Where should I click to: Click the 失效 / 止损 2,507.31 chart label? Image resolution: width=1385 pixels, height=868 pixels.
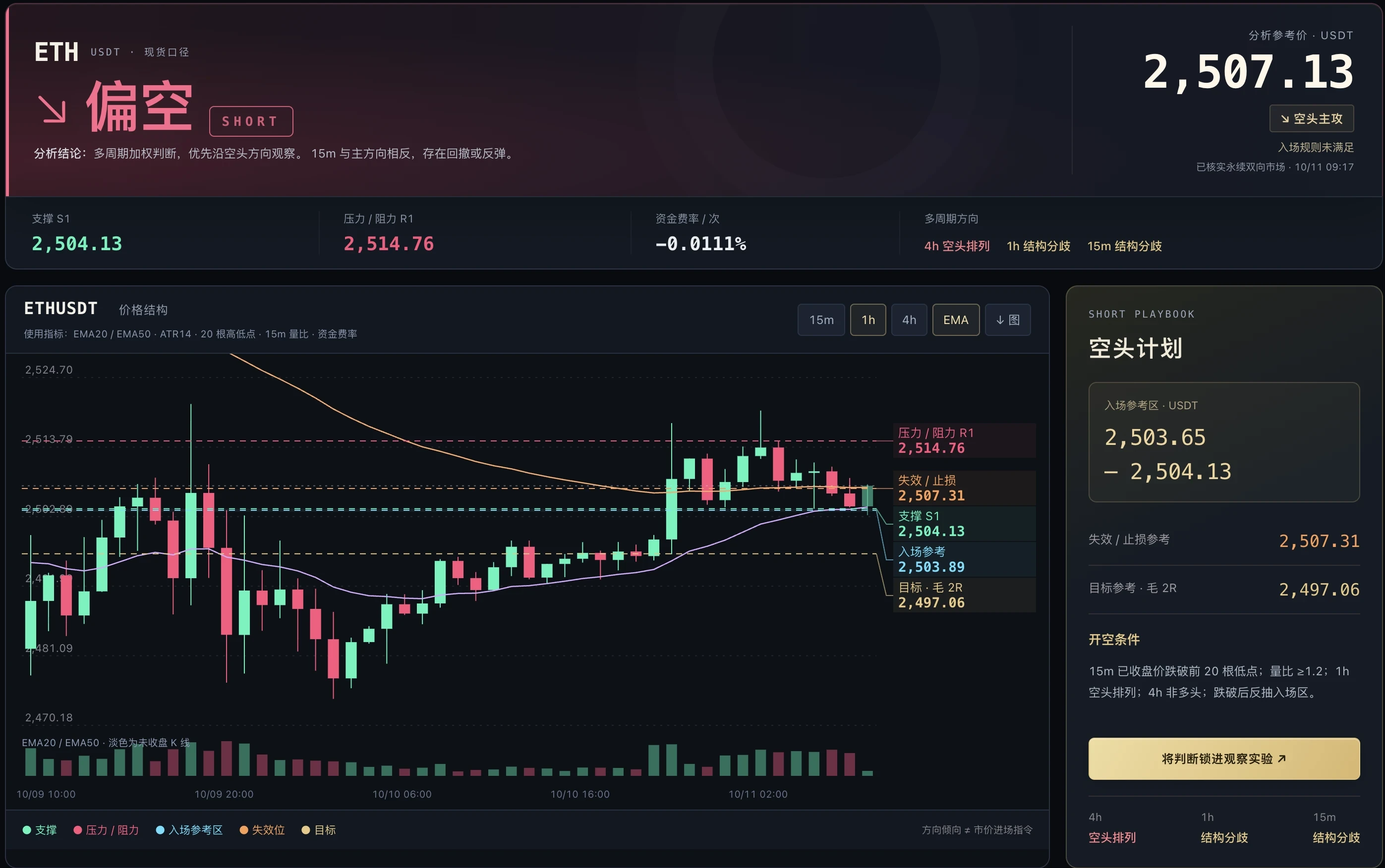pos(964,488)
